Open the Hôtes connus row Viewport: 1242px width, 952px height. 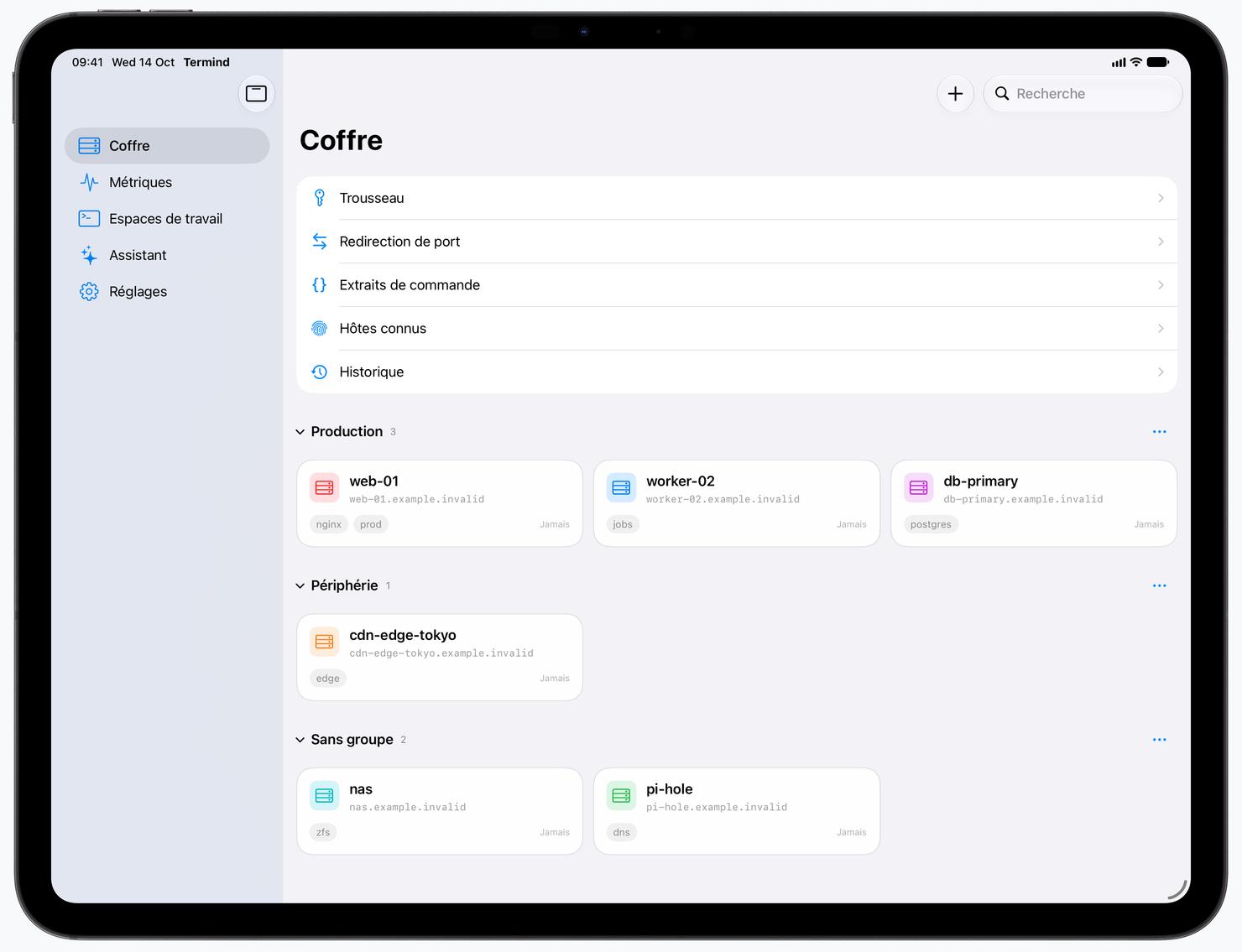(737, 329)
